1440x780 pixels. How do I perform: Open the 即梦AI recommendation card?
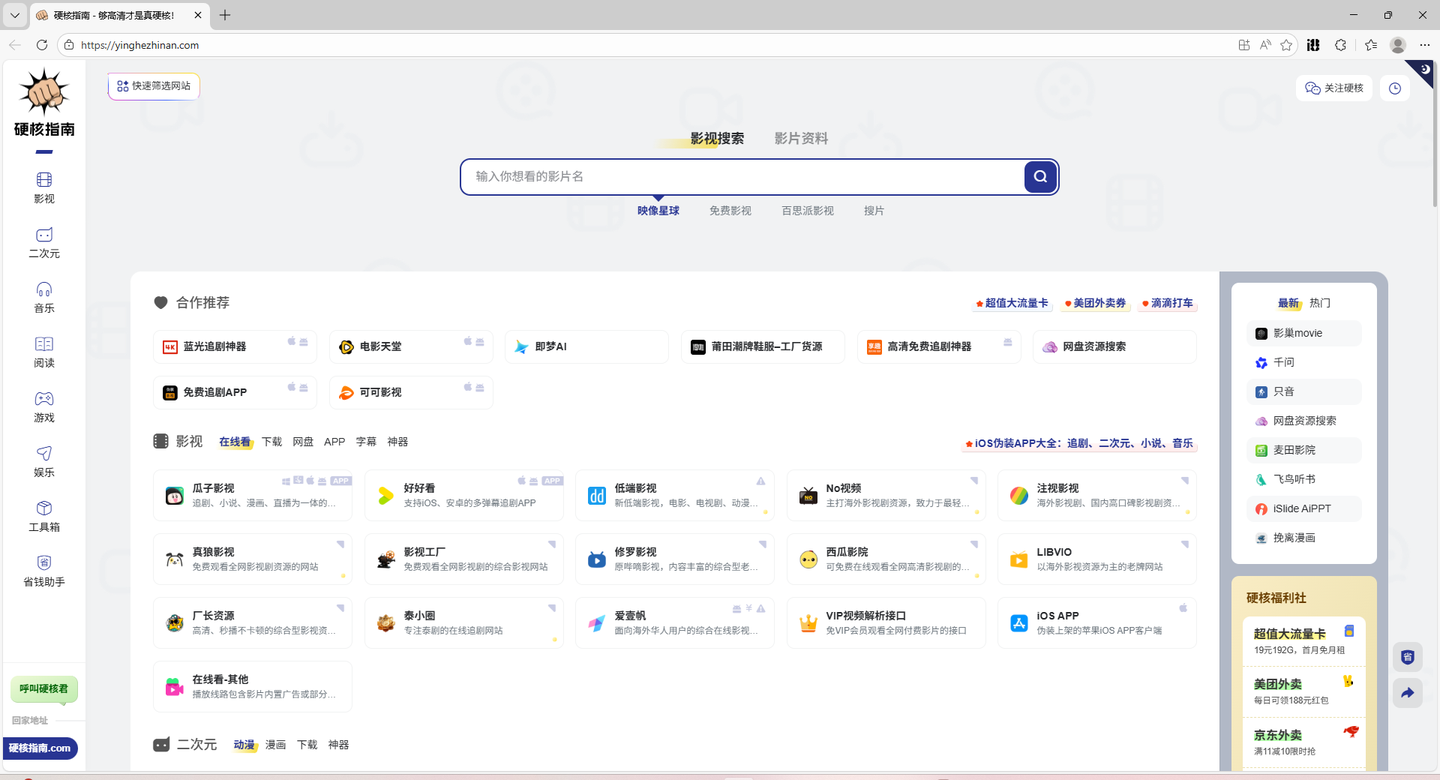point(586,347)
